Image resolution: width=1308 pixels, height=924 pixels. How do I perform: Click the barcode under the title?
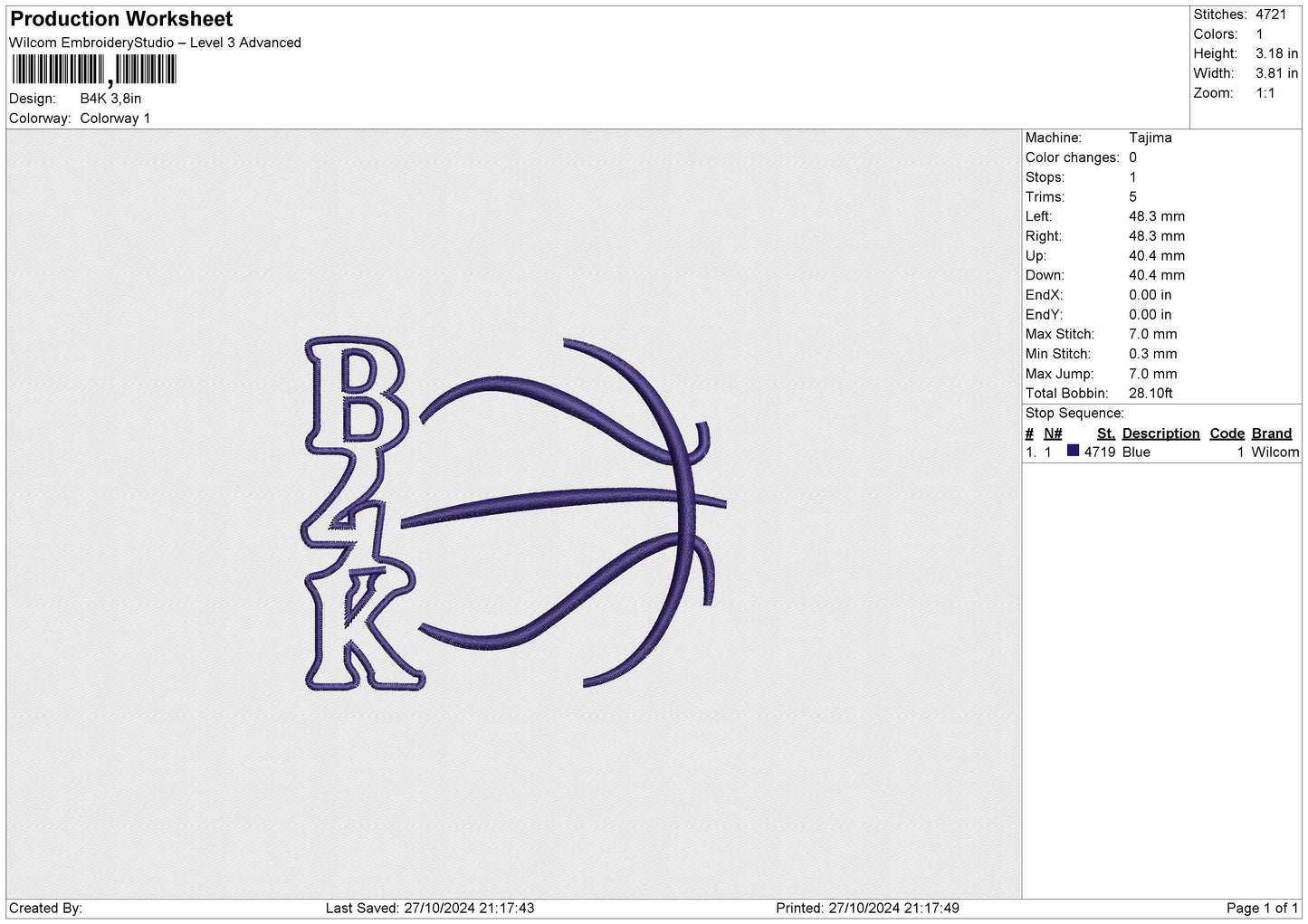point(94,70)
